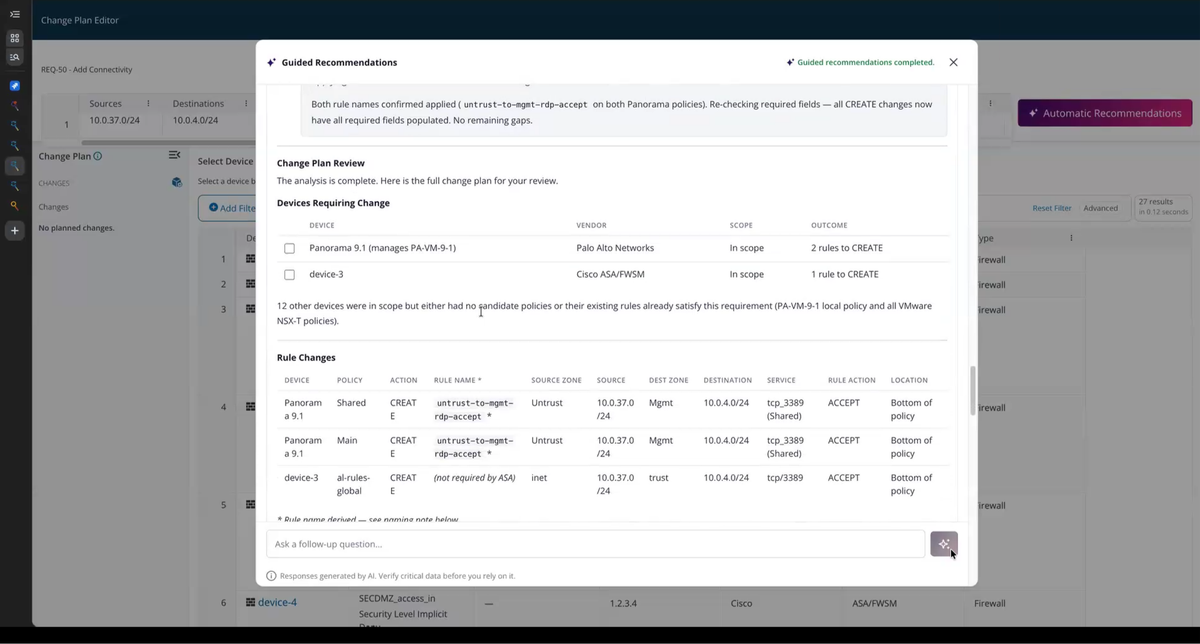1200x644 pixels.
Task: Click the 'tcp/3389' service cell
Action: [x=785, y=478]
